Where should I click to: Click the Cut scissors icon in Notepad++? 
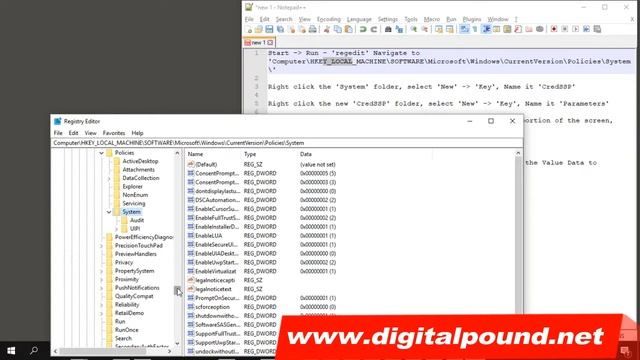(x=327, y=29)
